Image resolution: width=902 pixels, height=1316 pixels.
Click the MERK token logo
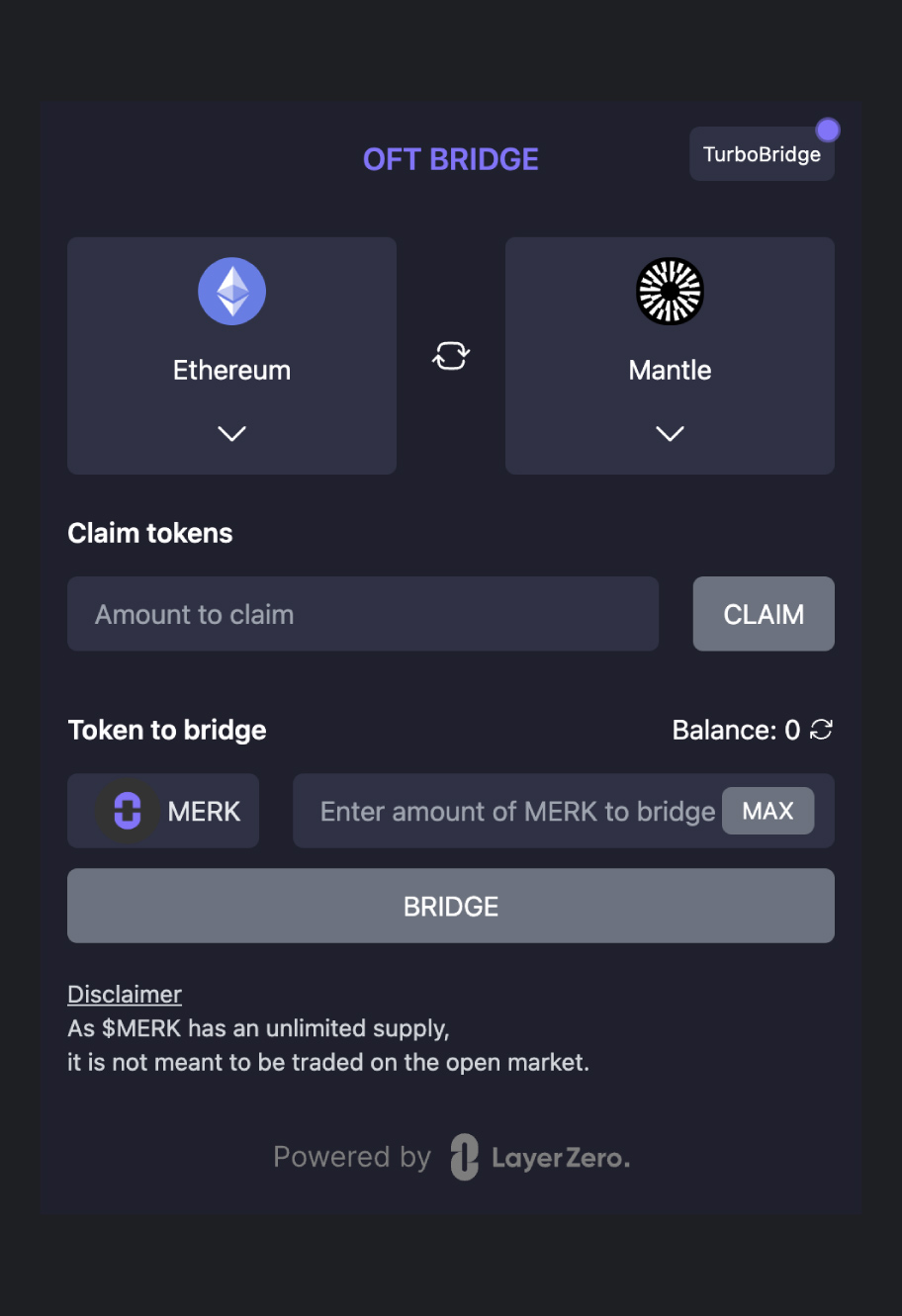(x=127, y=811)
